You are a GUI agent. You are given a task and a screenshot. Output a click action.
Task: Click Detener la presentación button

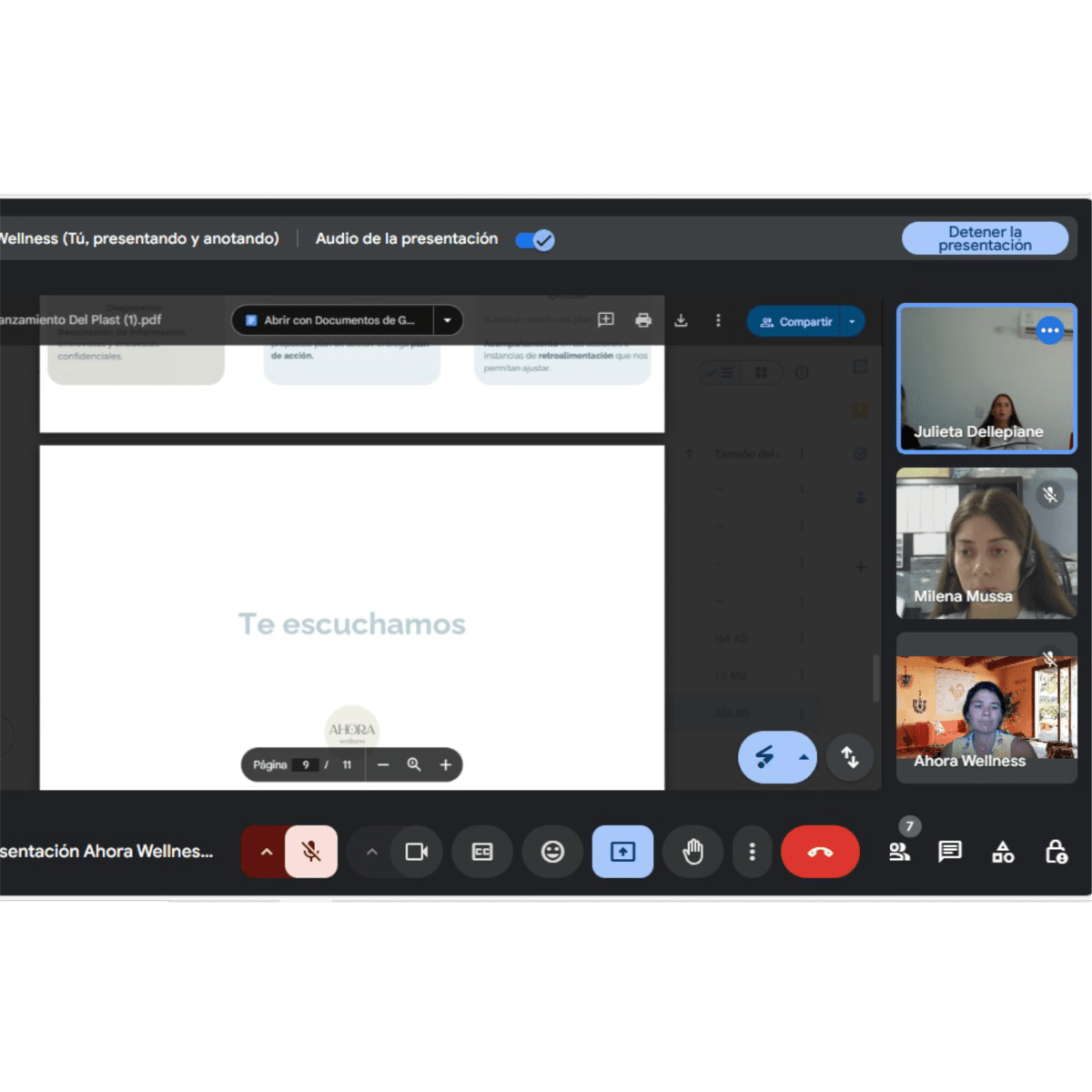(x=985, y=238)
